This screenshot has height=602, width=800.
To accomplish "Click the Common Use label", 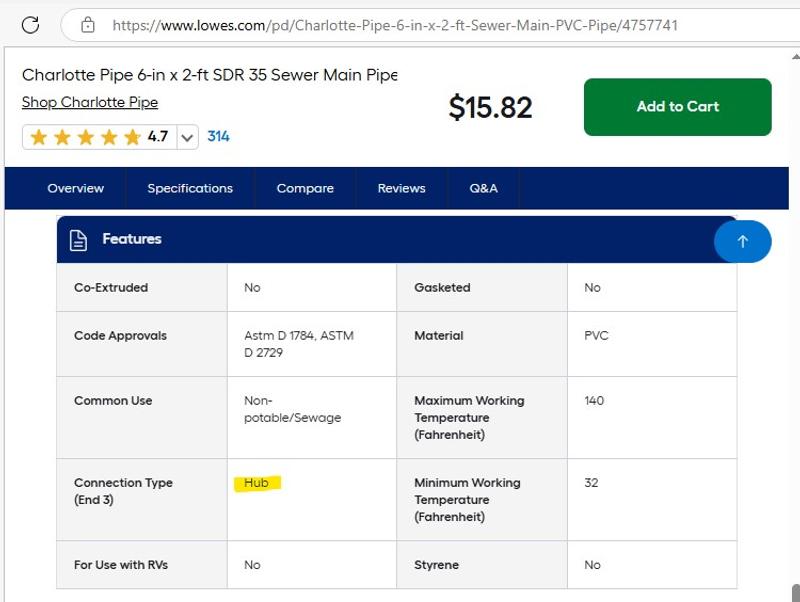I will tap(113, 400).
